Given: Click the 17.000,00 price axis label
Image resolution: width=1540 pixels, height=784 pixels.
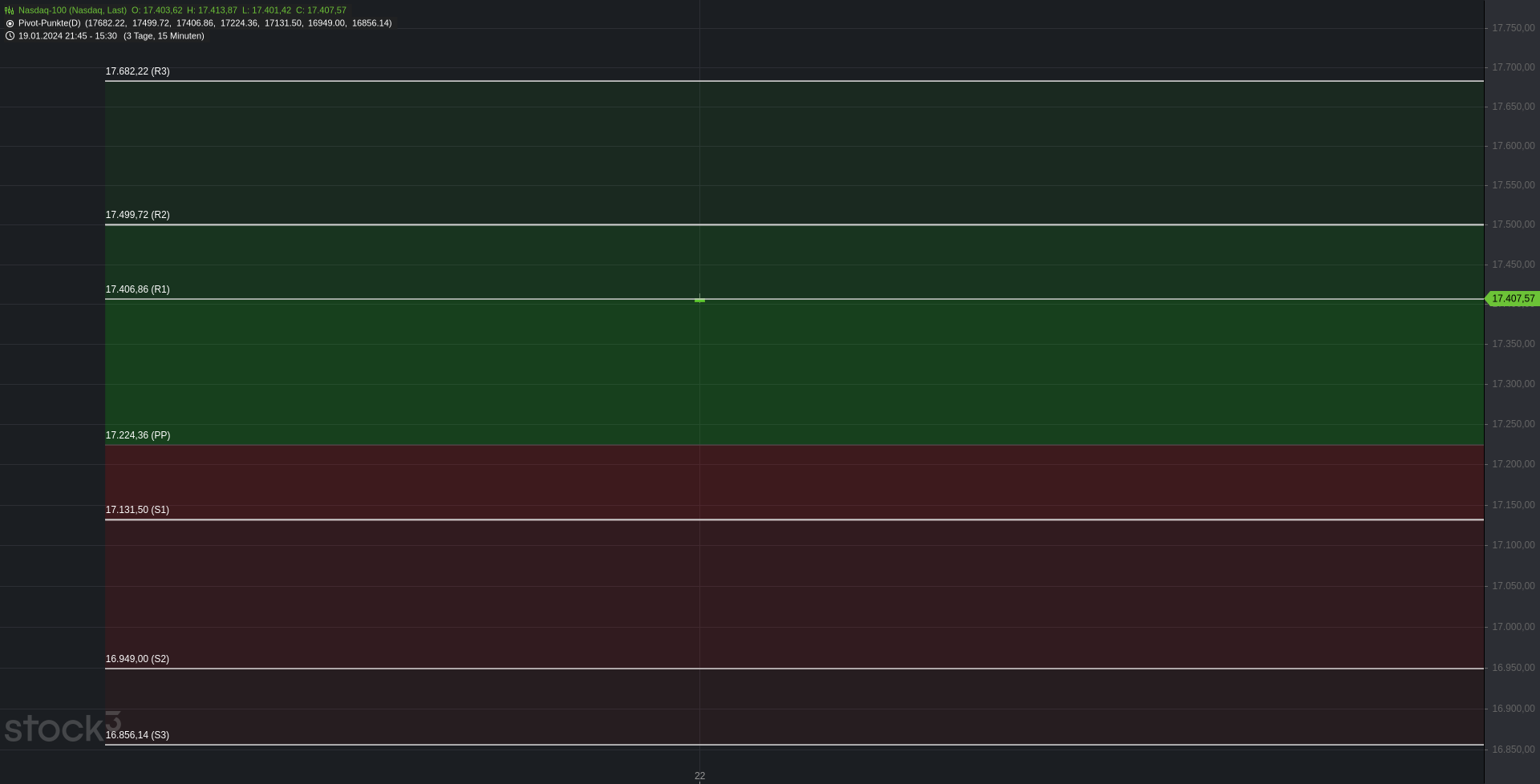Looking at the screenshot, I should tap(1513, 627).
